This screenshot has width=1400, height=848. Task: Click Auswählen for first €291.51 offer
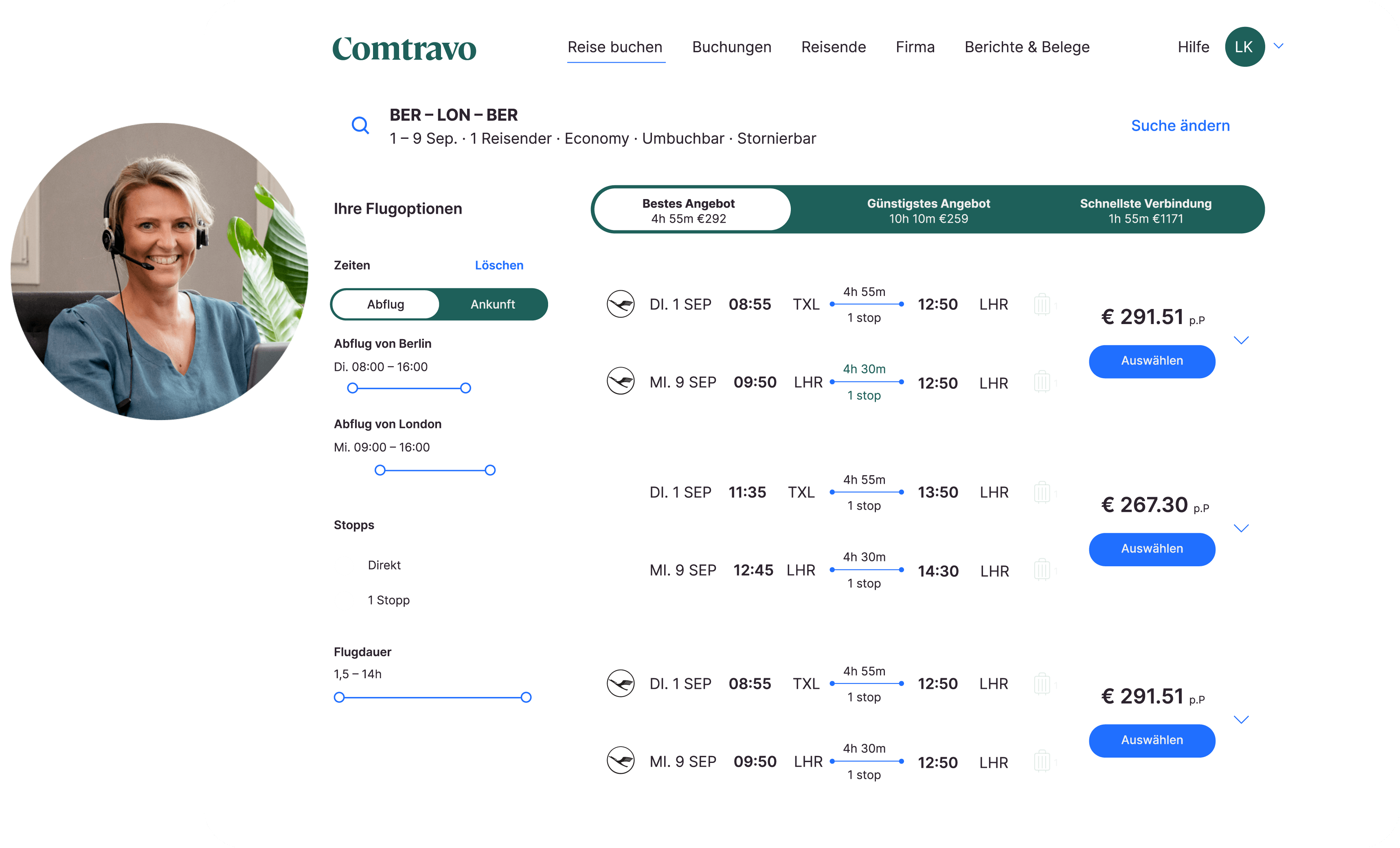point(1152,361)
